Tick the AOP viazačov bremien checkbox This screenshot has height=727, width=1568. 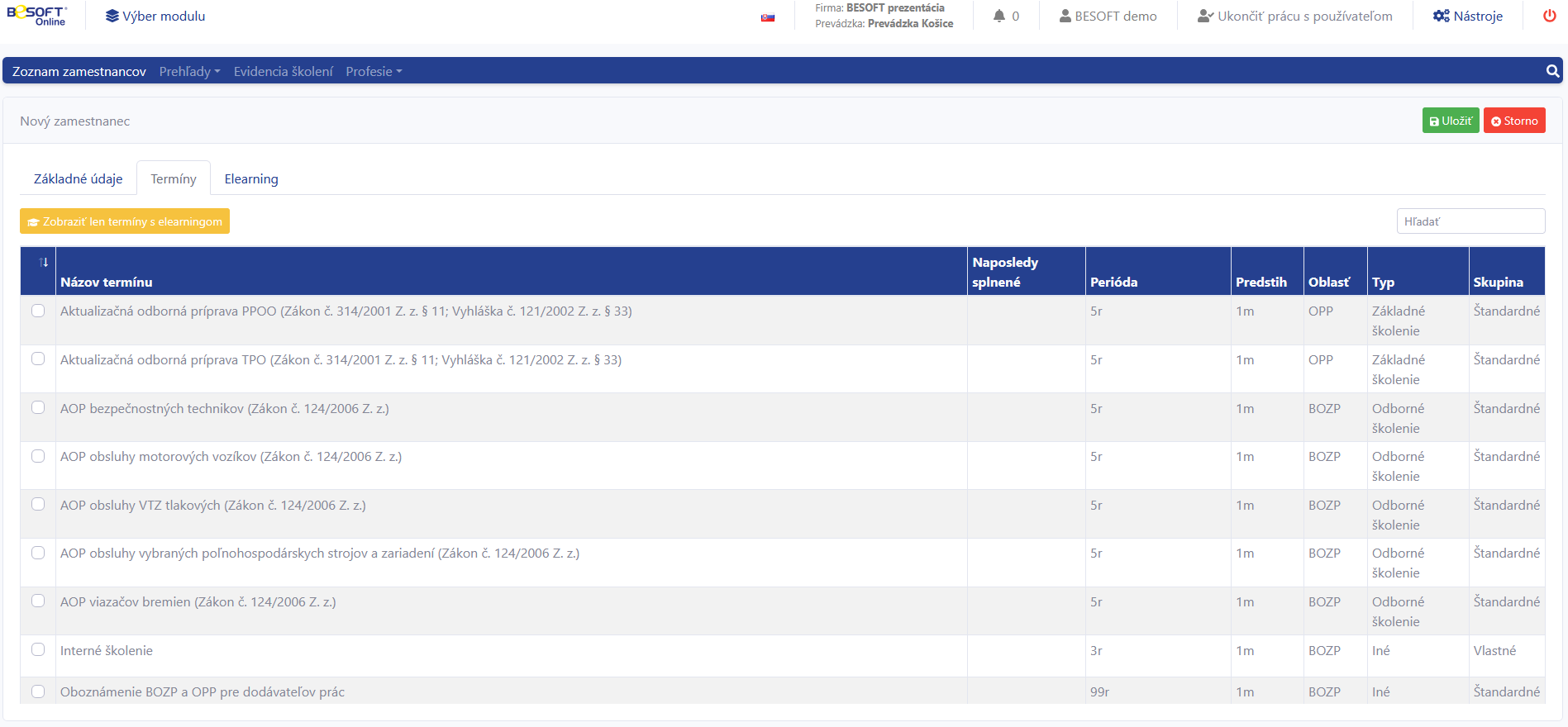point(38,601)
